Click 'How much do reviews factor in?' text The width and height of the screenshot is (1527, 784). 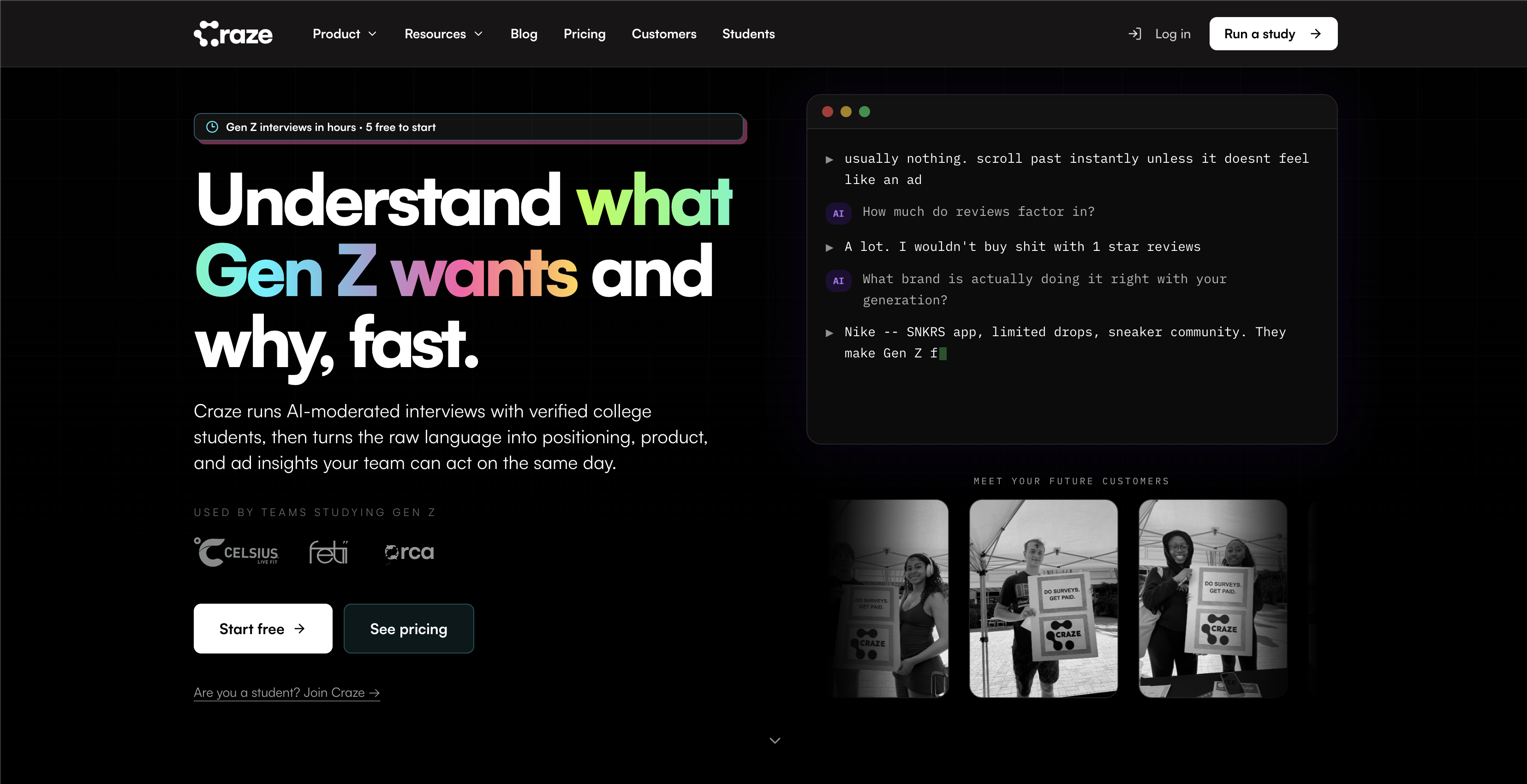point(978,212)
